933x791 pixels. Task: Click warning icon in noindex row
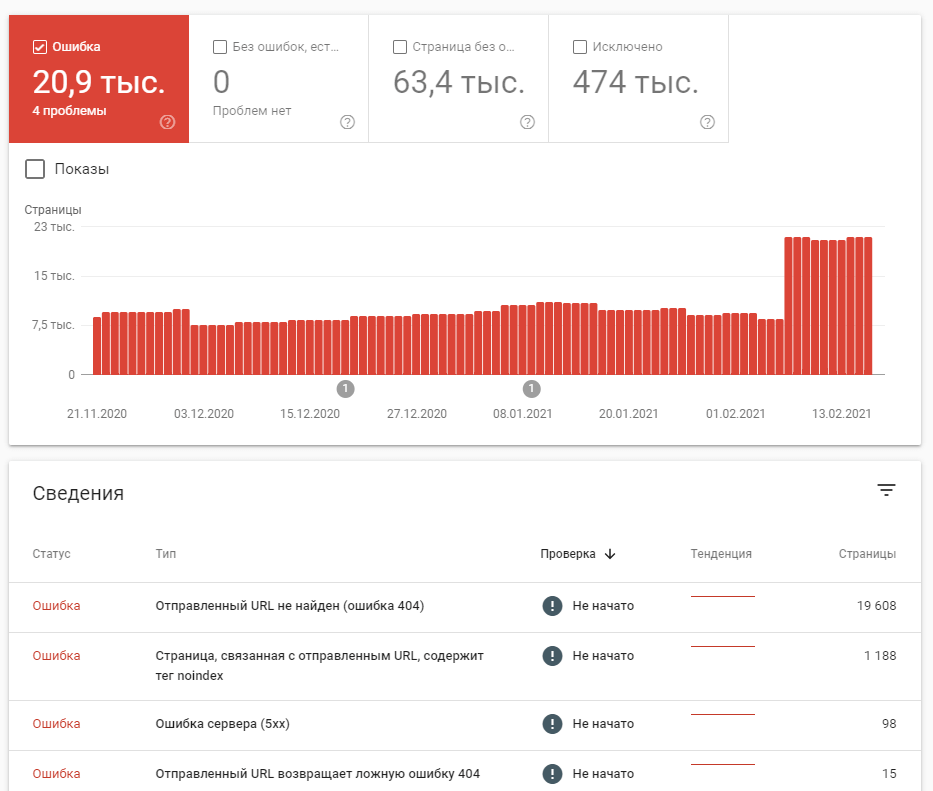(552, 656)
